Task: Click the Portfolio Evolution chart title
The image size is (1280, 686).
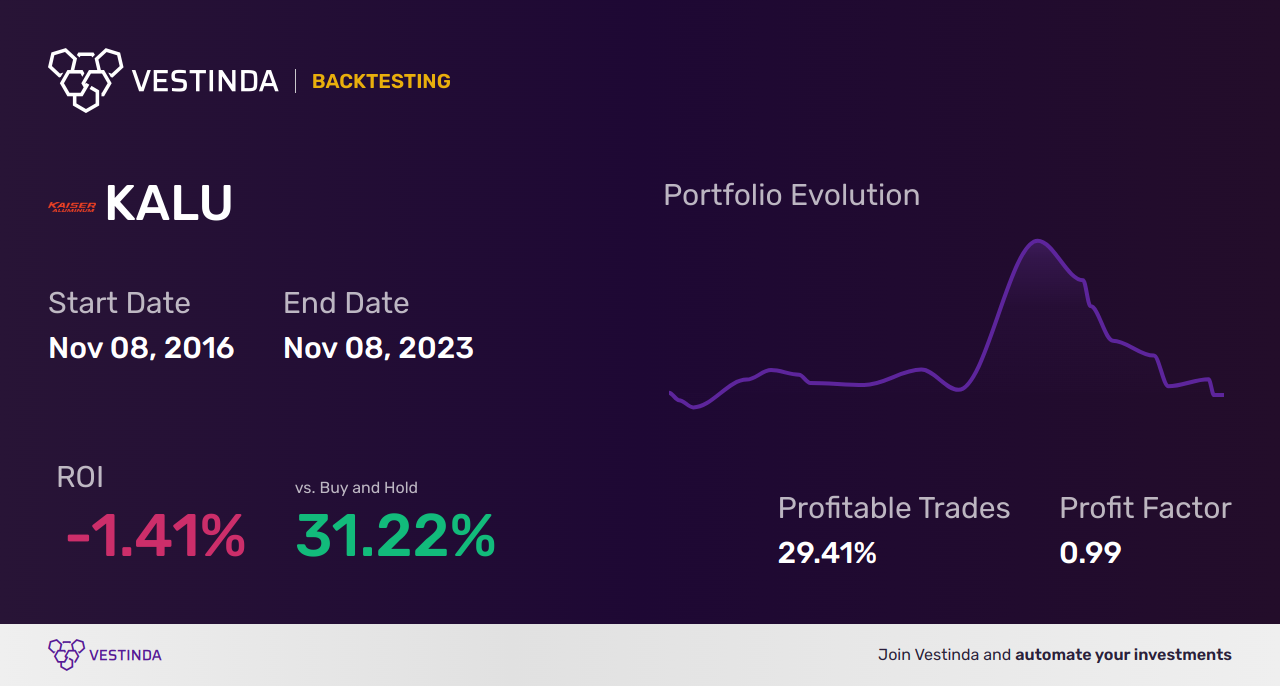Action: 791,195
